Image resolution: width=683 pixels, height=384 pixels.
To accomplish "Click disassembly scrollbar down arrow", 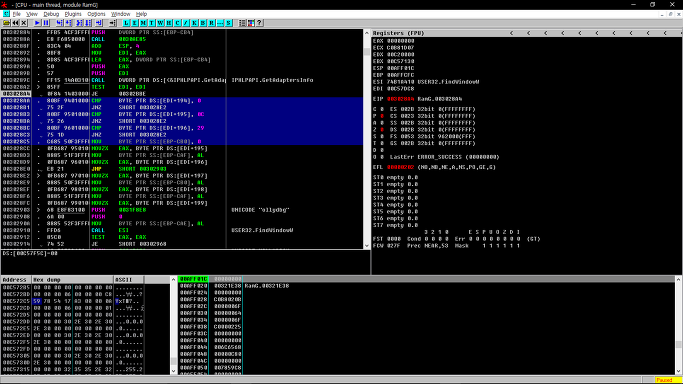I will coord(366,246).
